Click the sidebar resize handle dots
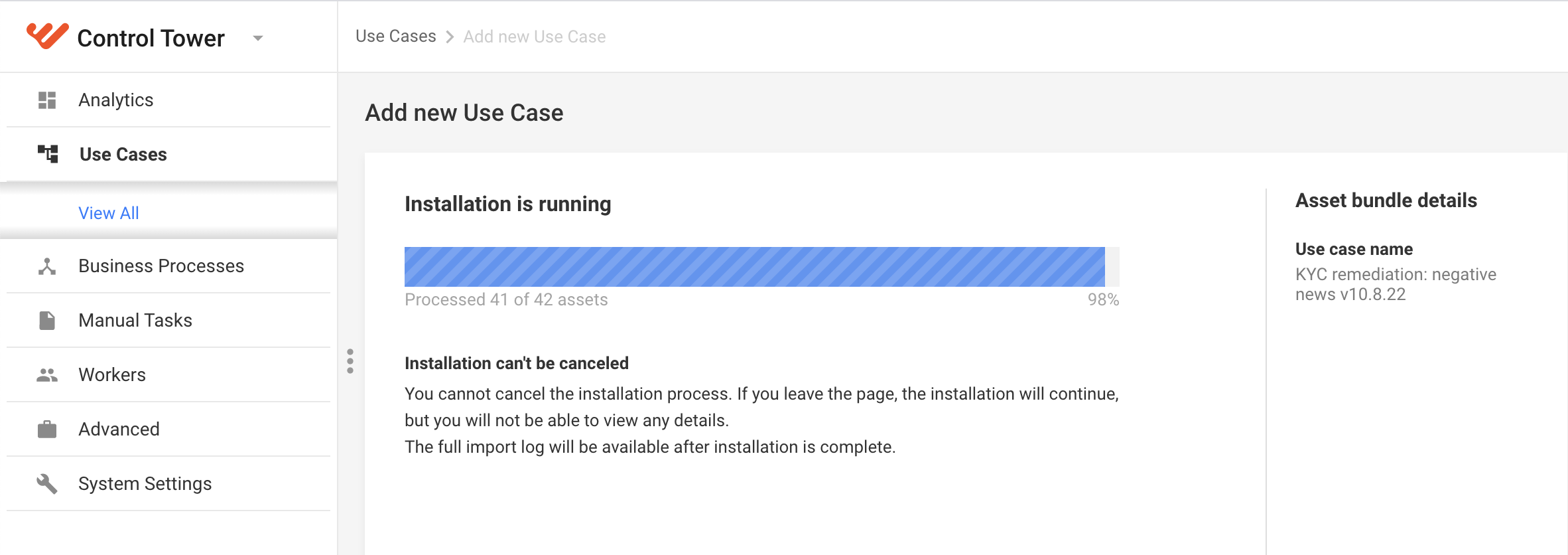Screen dimensions: 1568x555 pos(350,361)
